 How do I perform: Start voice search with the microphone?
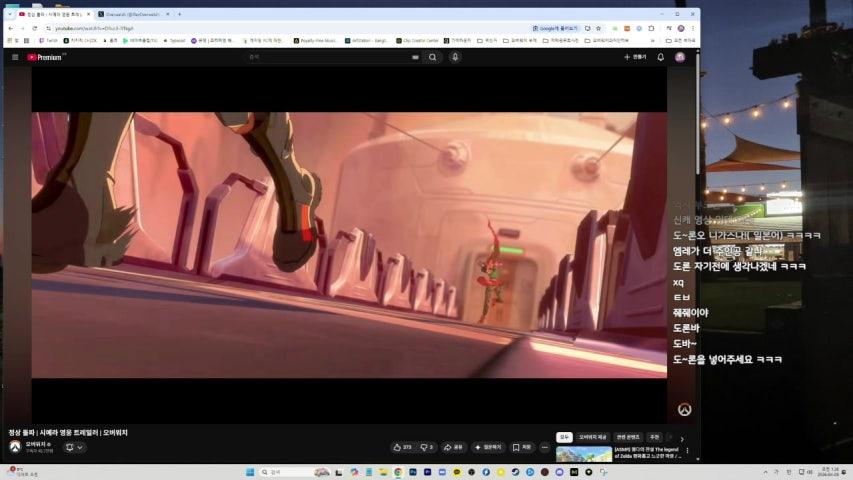pos(455,57)
